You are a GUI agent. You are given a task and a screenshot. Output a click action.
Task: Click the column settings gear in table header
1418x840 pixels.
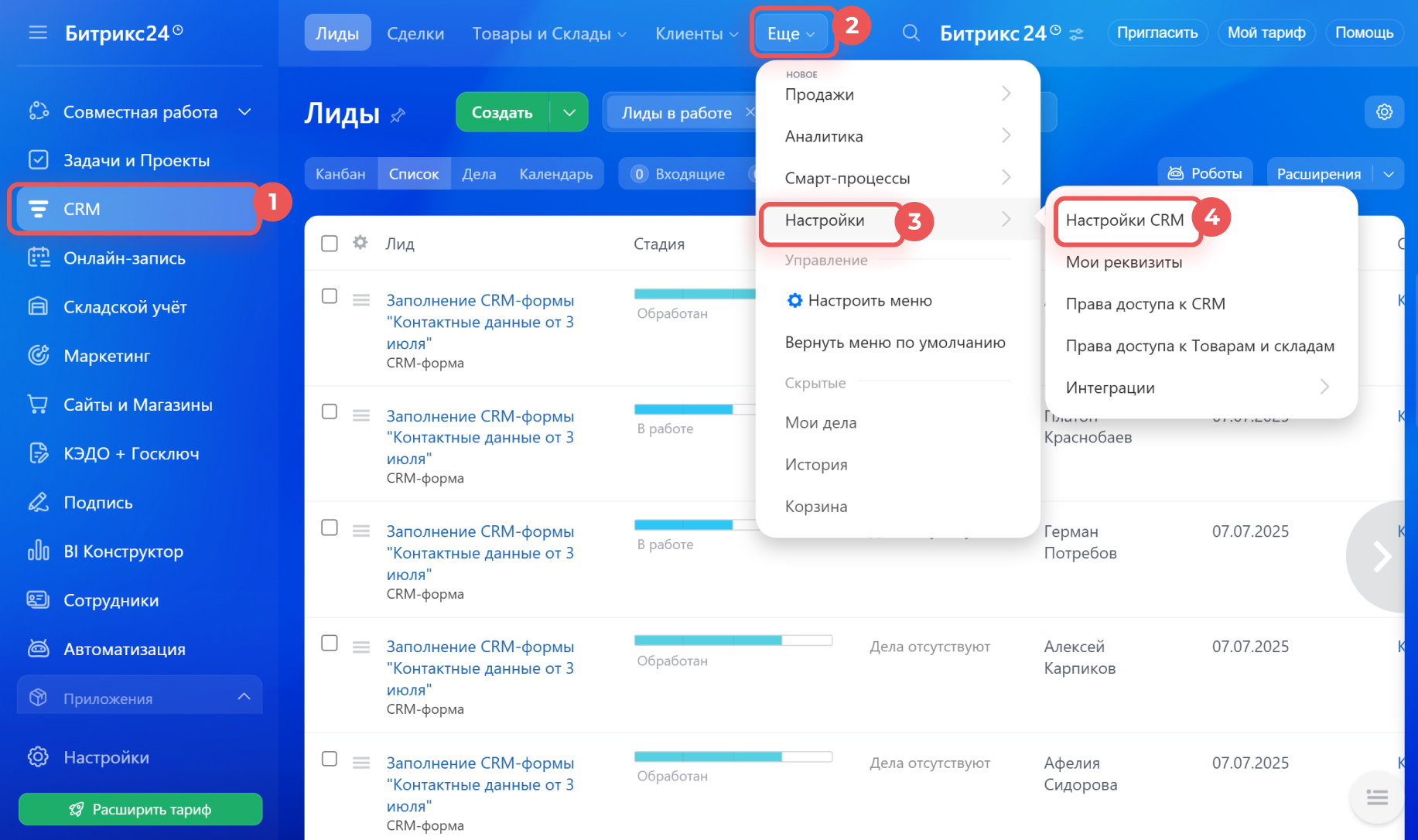pos(360,243)
